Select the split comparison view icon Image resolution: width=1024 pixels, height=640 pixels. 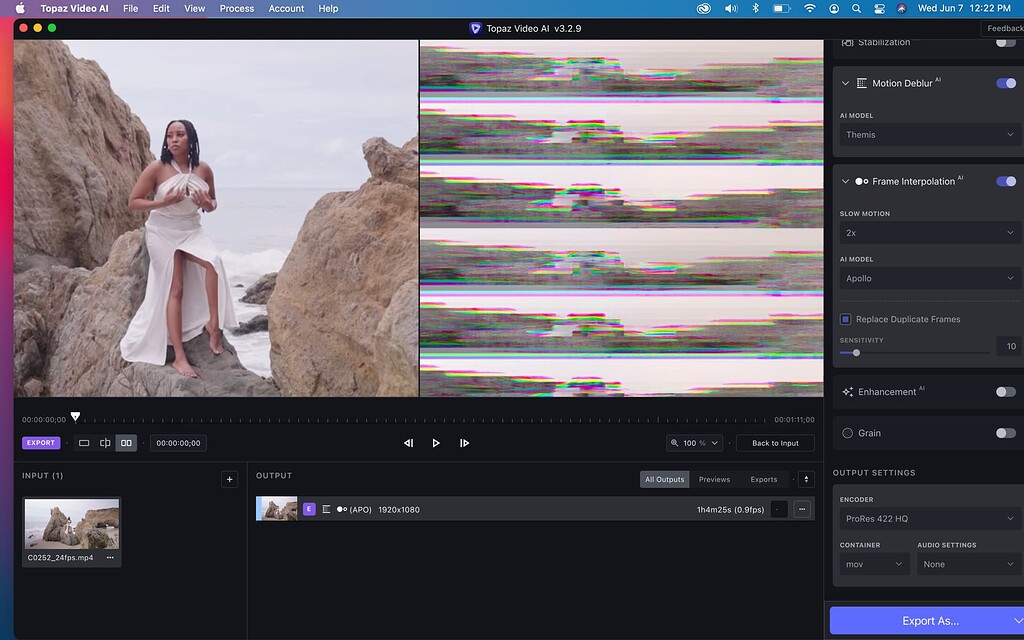(105, 442)
